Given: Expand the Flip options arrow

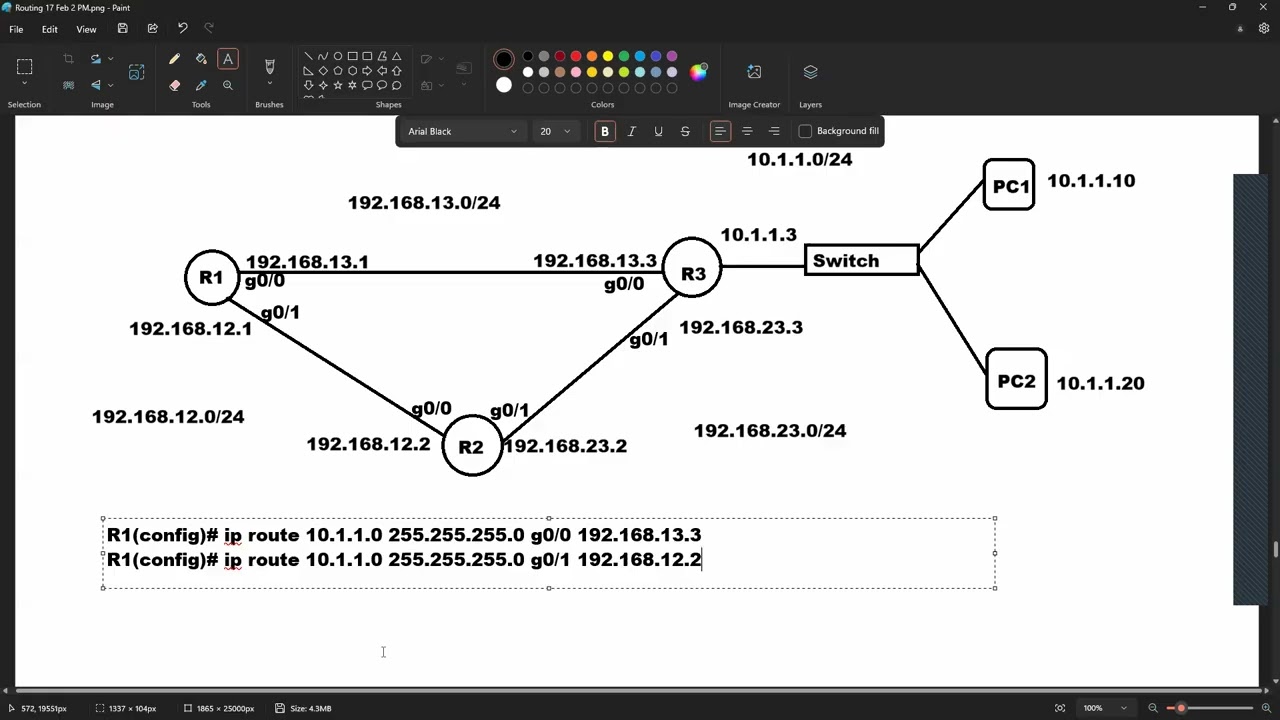Looking at the screenshot, I should [x=110, y=86].
